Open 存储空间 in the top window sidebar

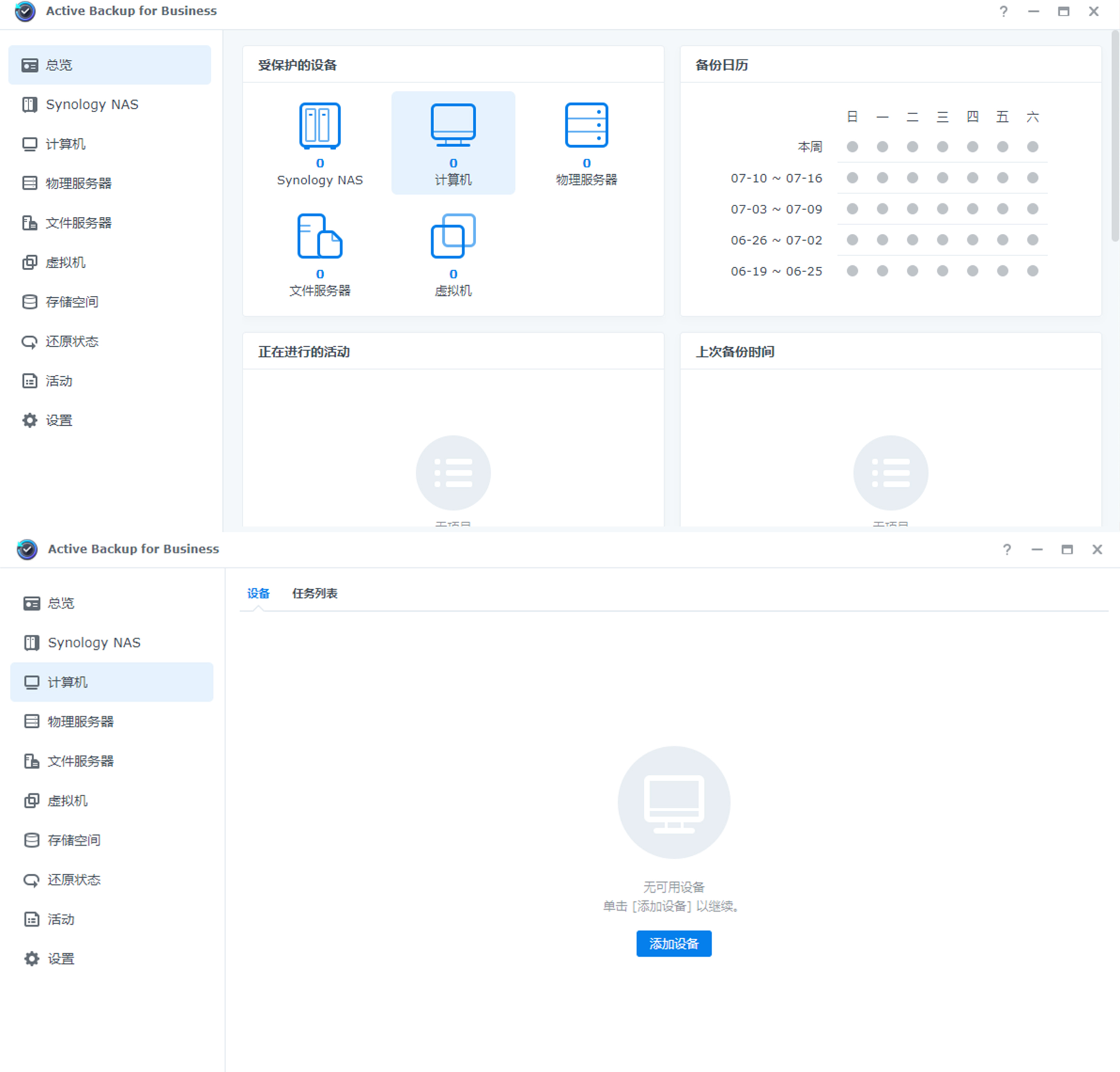71,302
